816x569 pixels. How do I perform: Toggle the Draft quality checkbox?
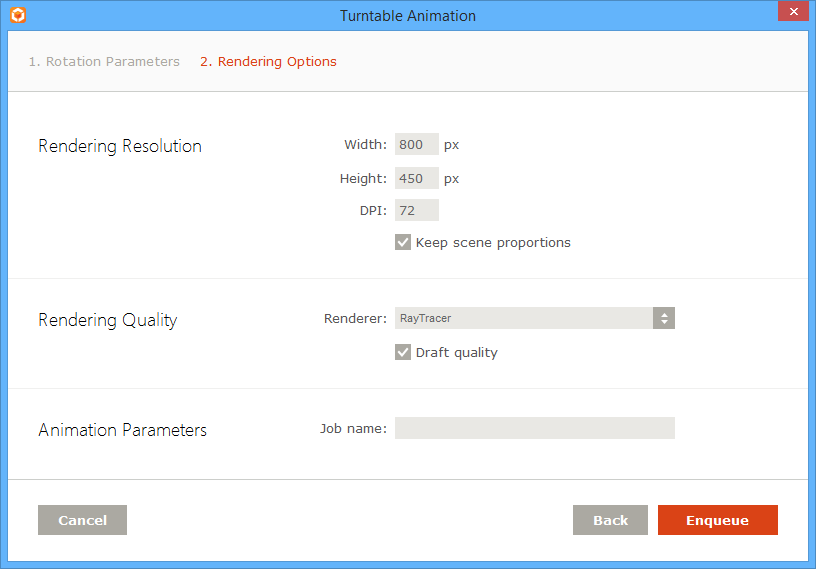point(403,352)
